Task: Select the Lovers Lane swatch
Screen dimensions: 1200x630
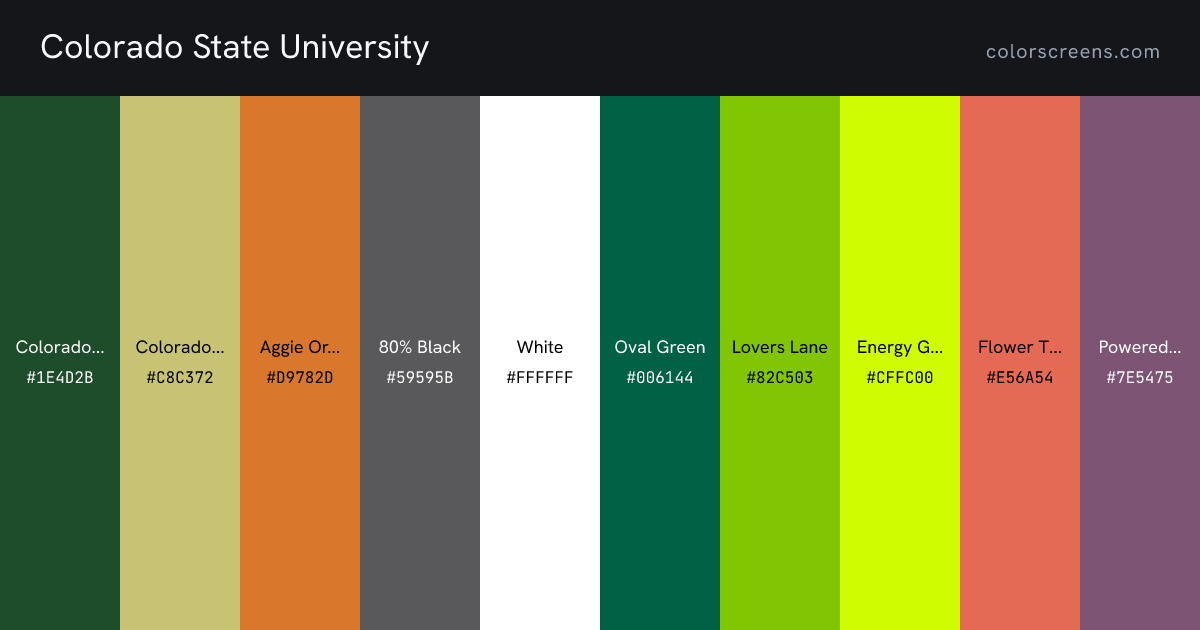Action: (780, 363)
